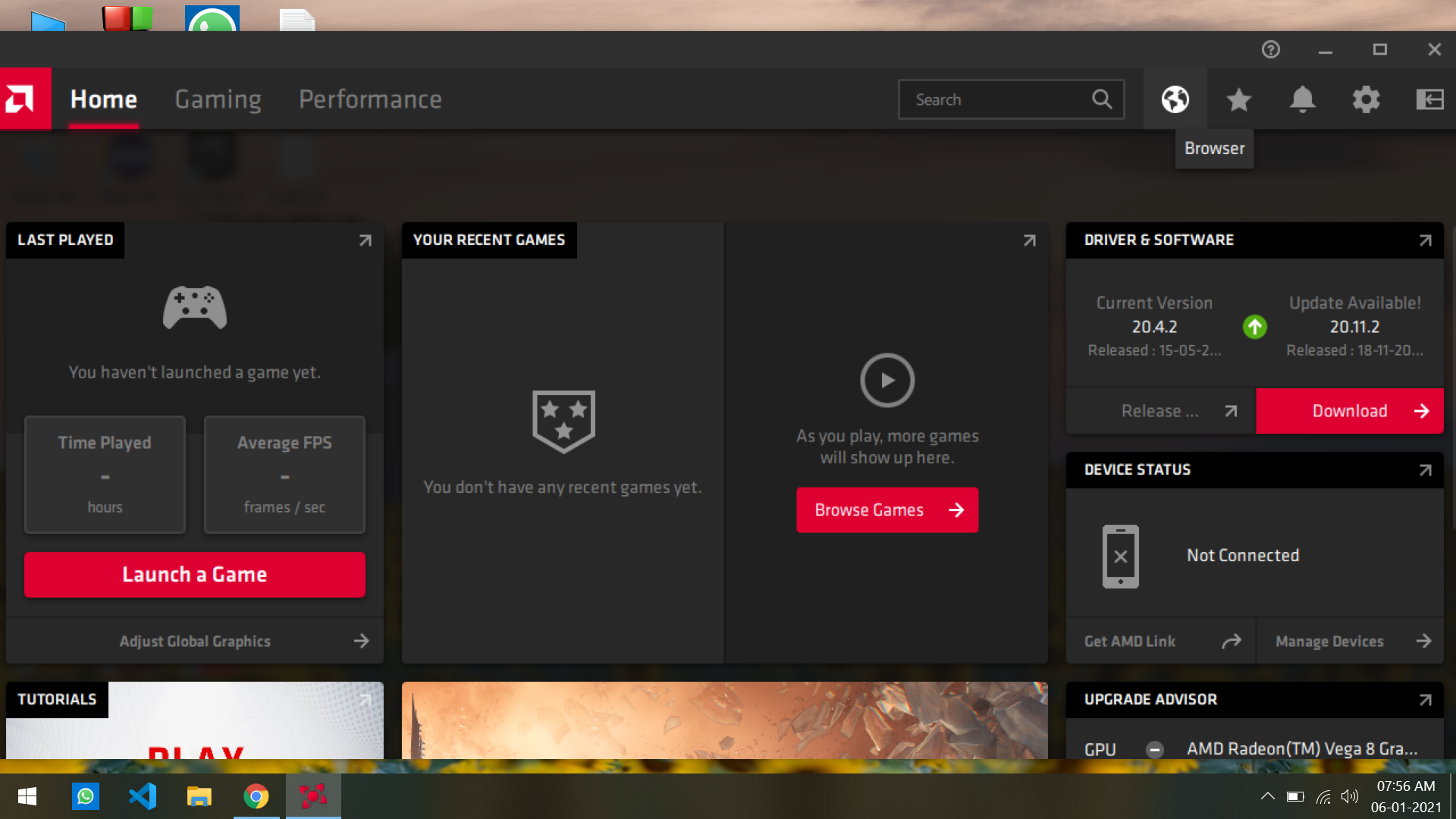
Task: Switch to the Home tab
Action: pyautogui.click(x=104, y=99)
